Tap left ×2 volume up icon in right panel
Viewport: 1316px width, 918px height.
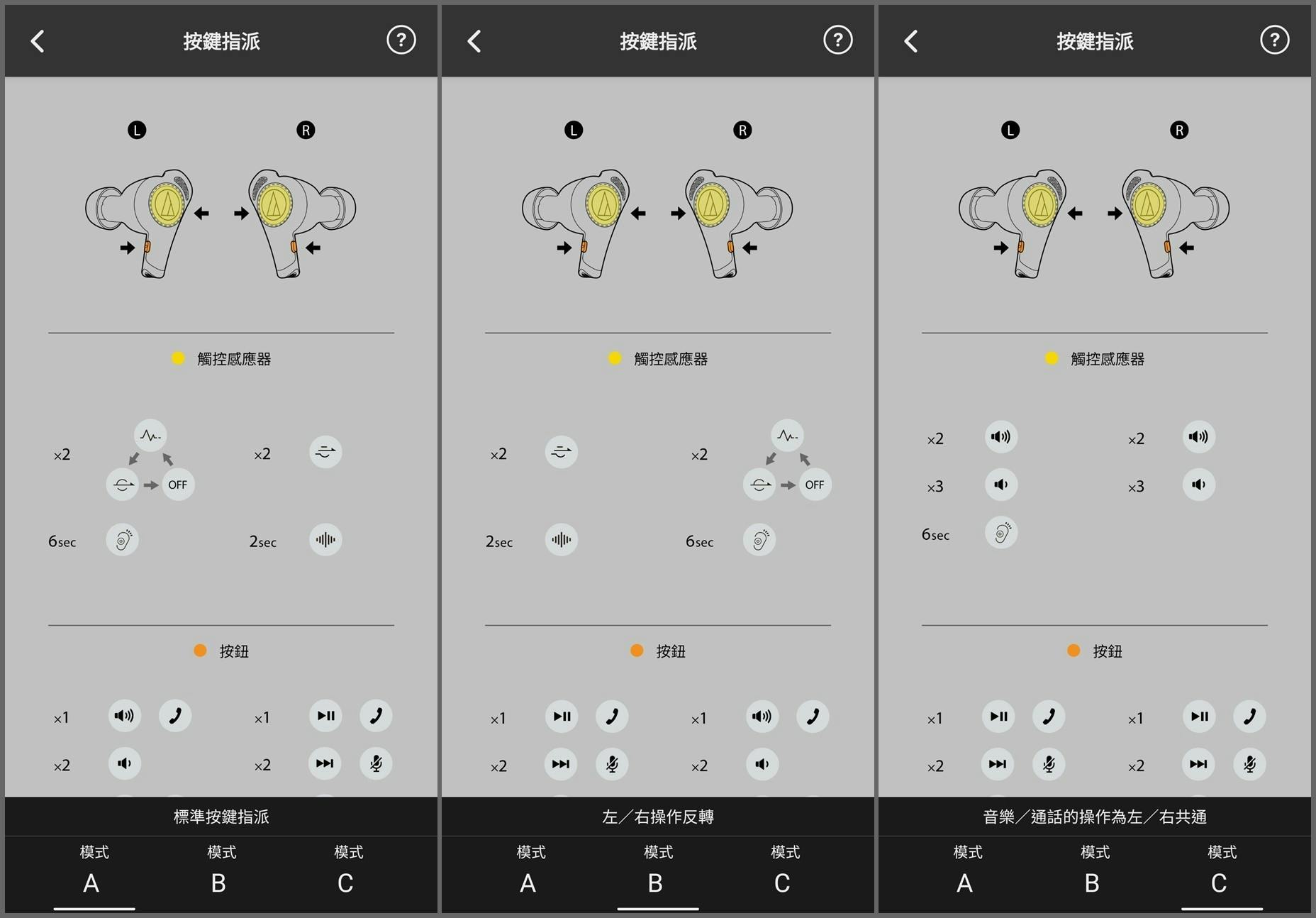[1001, 437]
